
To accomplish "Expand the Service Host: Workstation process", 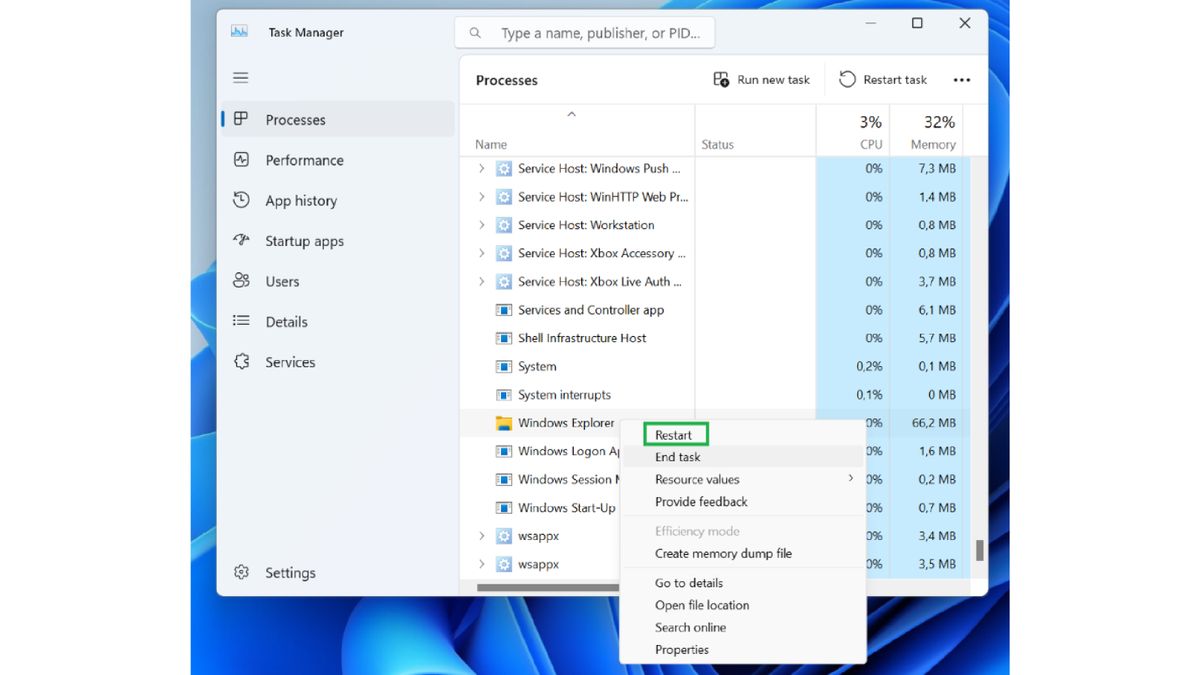I will (x=482, y=225).
